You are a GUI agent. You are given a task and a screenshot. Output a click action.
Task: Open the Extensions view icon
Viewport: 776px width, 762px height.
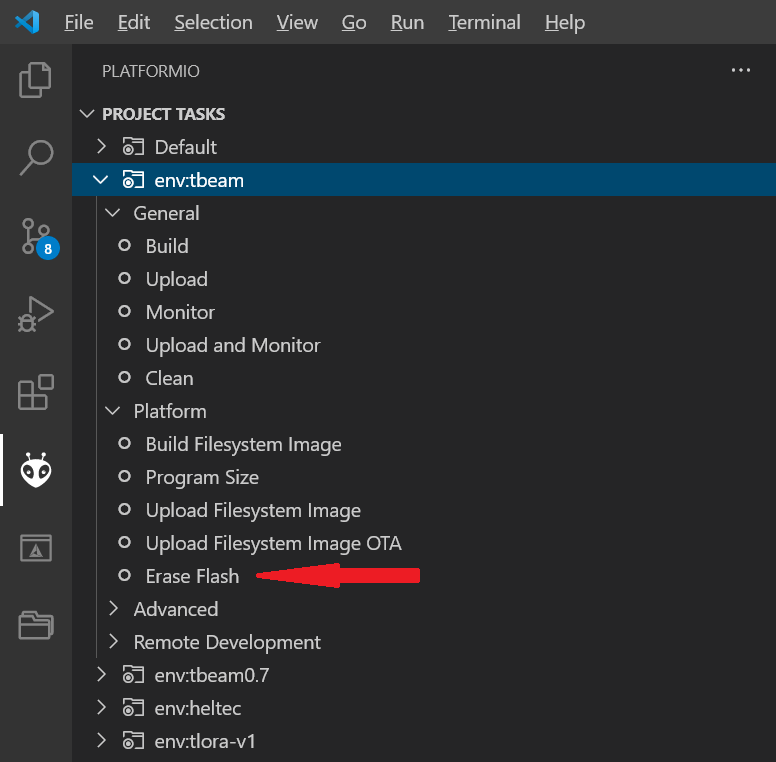pyautogui.click(x=36, y=392)
